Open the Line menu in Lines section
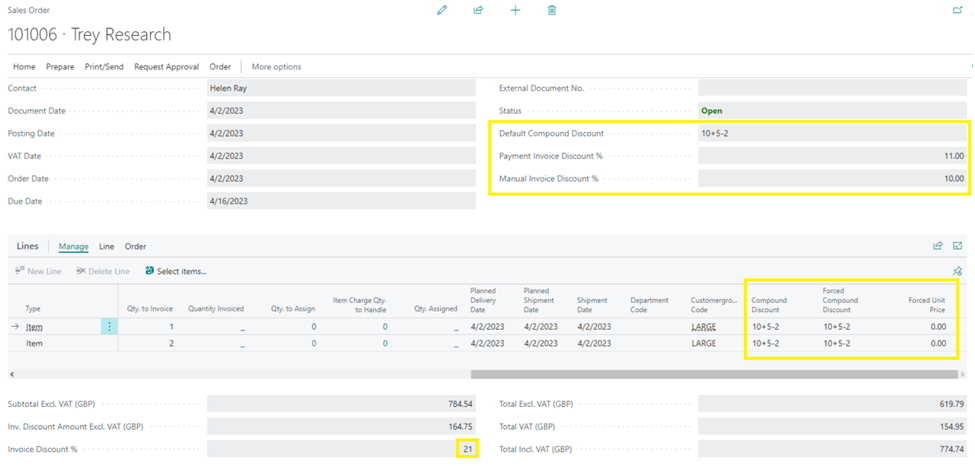The image size is (975, 466). (x=107, y=246)
